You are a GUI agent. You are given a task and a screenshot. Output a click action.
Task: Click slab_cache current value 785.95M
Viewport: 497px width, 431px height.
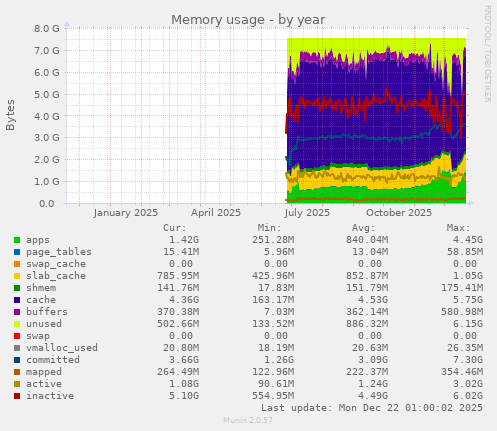(x=178, y=276)
